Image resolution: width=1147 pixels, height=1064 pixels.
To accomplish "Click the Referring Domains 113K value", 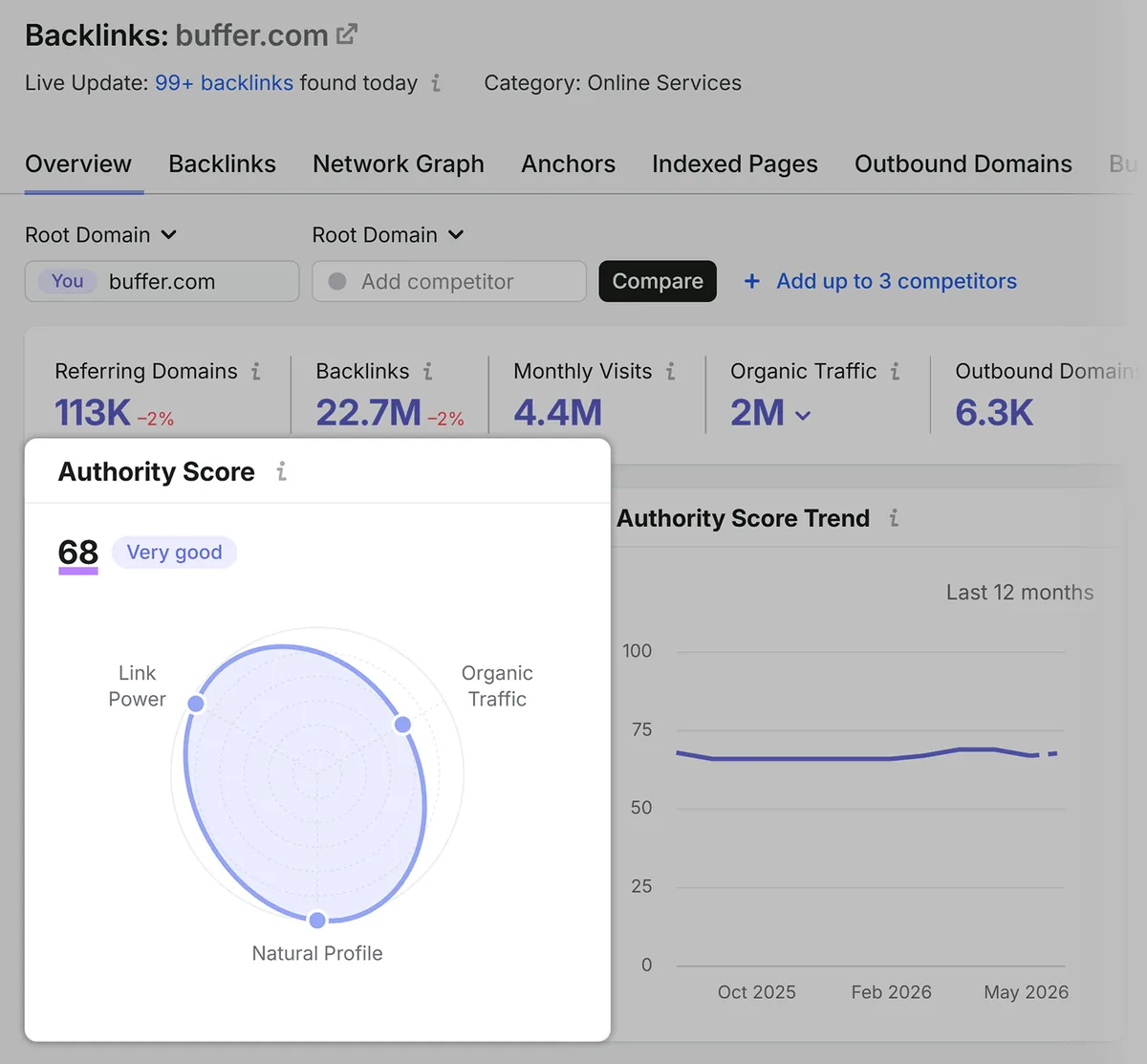I will (x=93, y=413).
